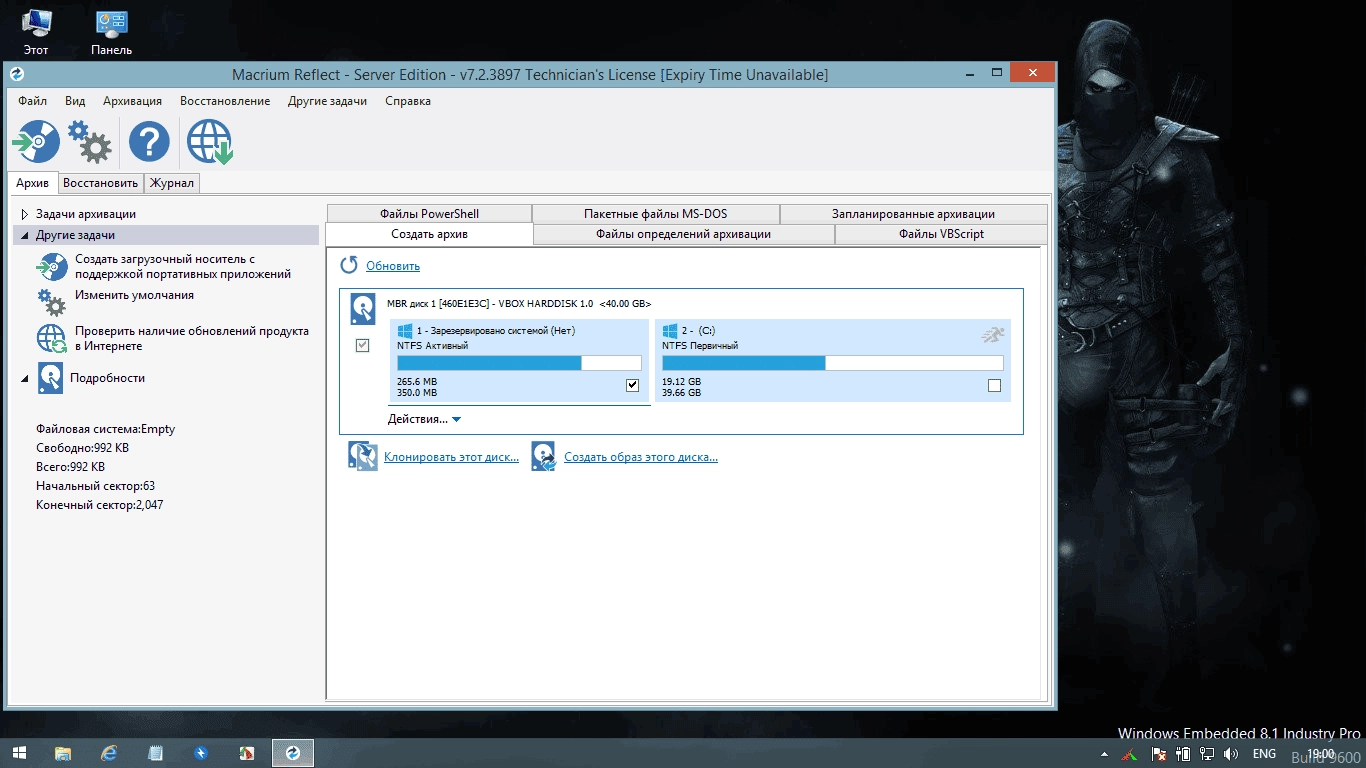Click the taskbar clock showing 19:00
This screenshot has width=1366, height=768.
pyautogui.click(x=1321, y=754)
